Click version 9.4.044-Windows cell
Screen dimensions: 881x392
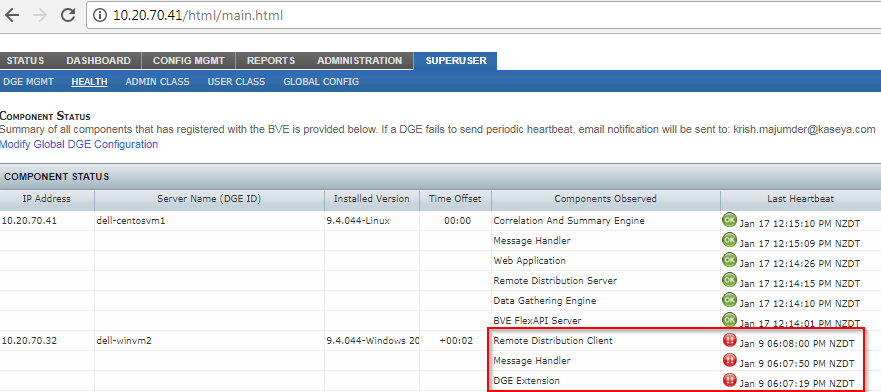point(372,341)
